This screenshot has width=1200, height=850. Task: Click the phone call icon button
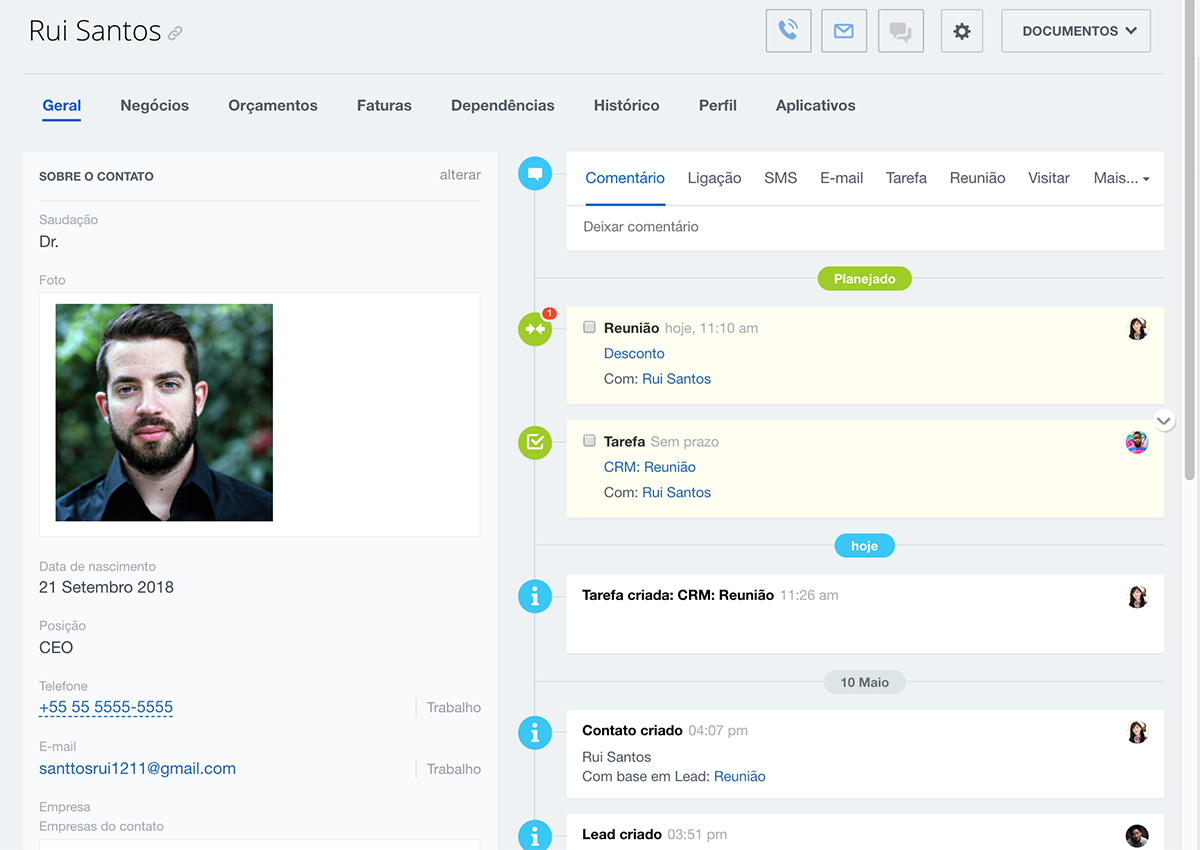(788, 31)
